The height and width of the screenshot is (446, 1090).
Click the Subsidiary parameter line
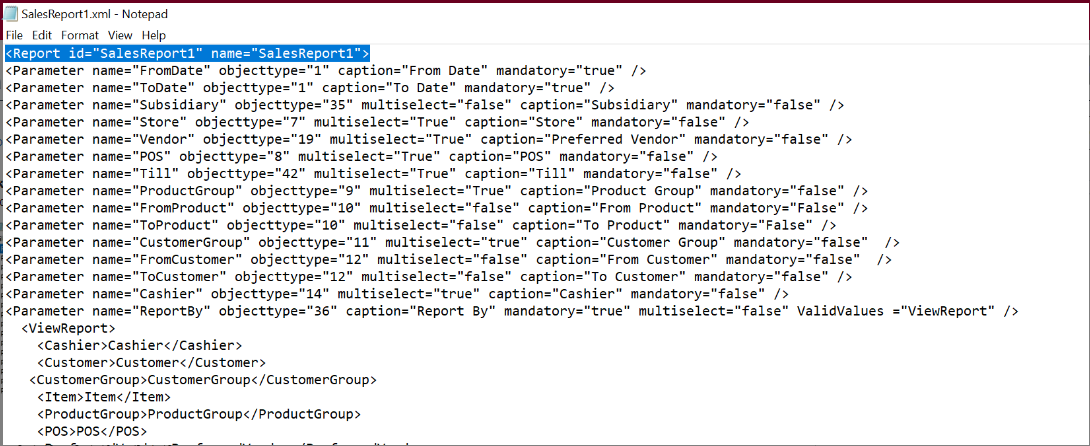click(425, 105)
